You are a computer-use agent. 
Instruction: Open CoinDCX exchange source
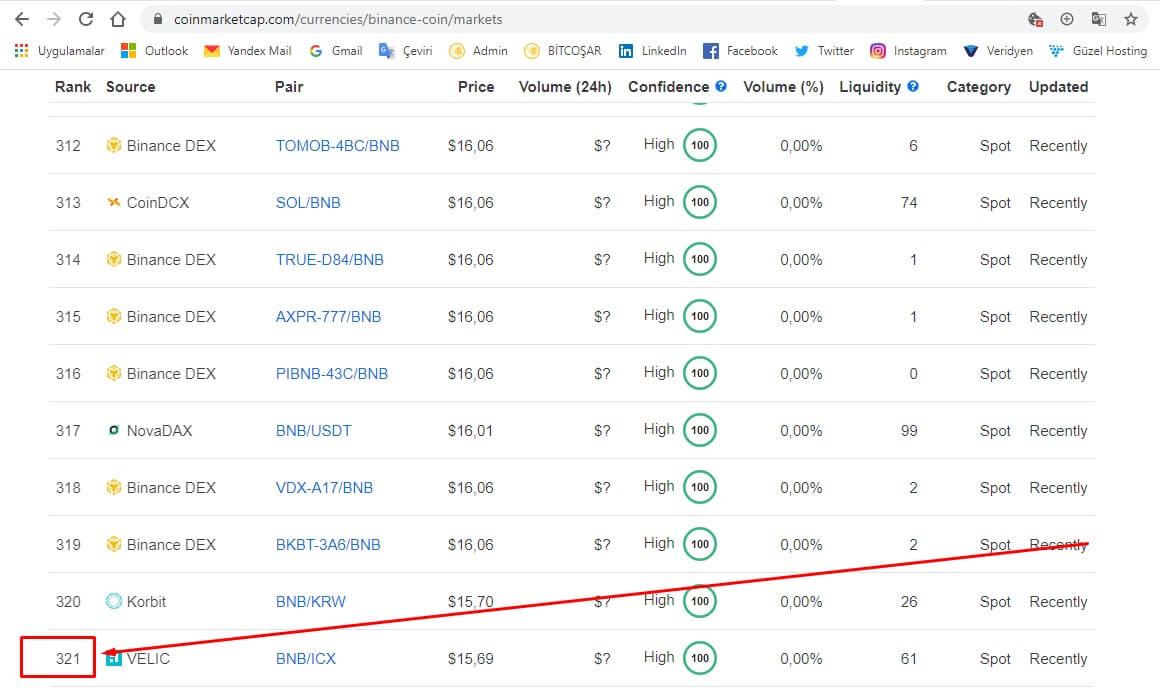tap(158, 203)
